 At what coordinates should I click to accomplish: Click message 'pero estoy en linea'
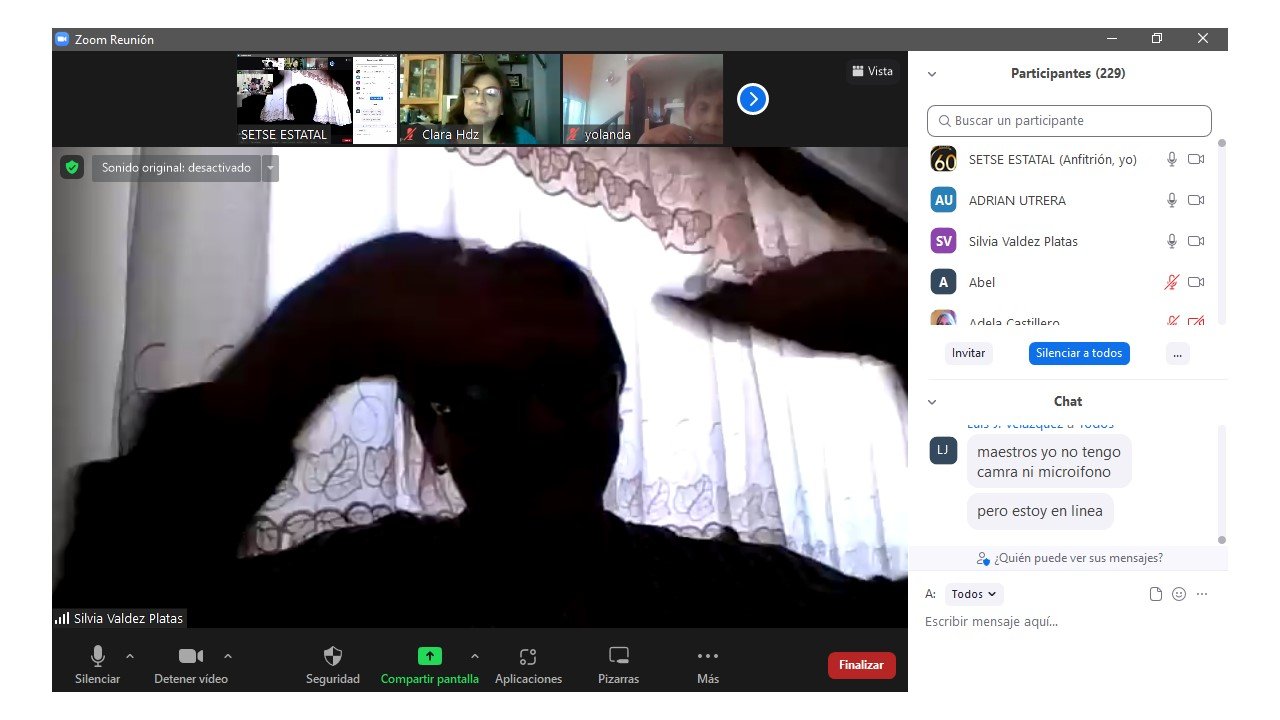click(x=1040, y=511)
